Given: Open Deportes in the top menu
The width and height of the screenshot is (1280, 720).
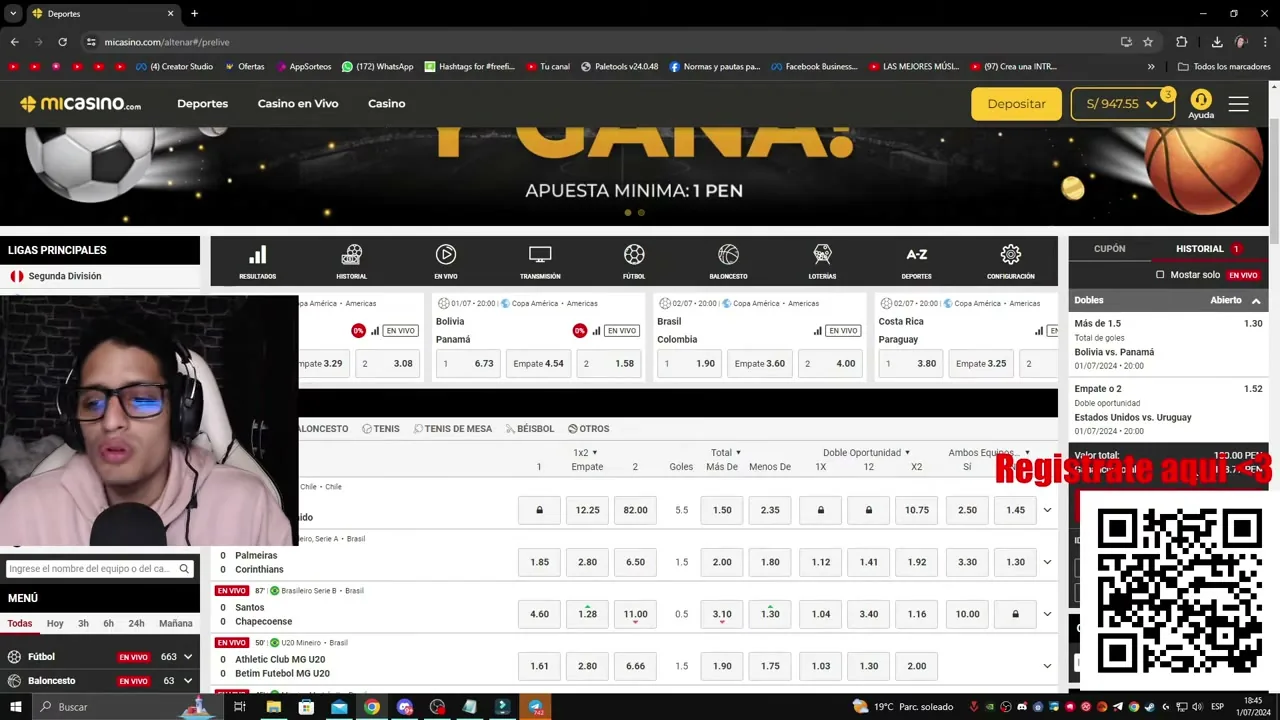Looking at the screenshot, I should [x=202, y=104].
